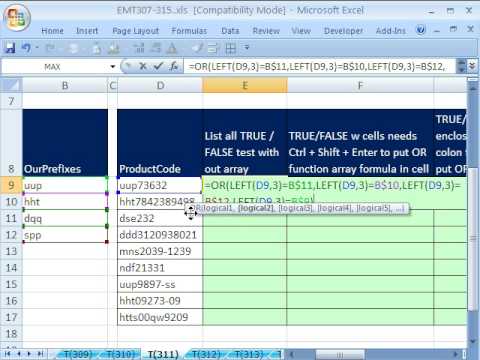This screenshot has width=480, height=360.
Task: Switch to sheet tab T(310)
Action: 121,354
